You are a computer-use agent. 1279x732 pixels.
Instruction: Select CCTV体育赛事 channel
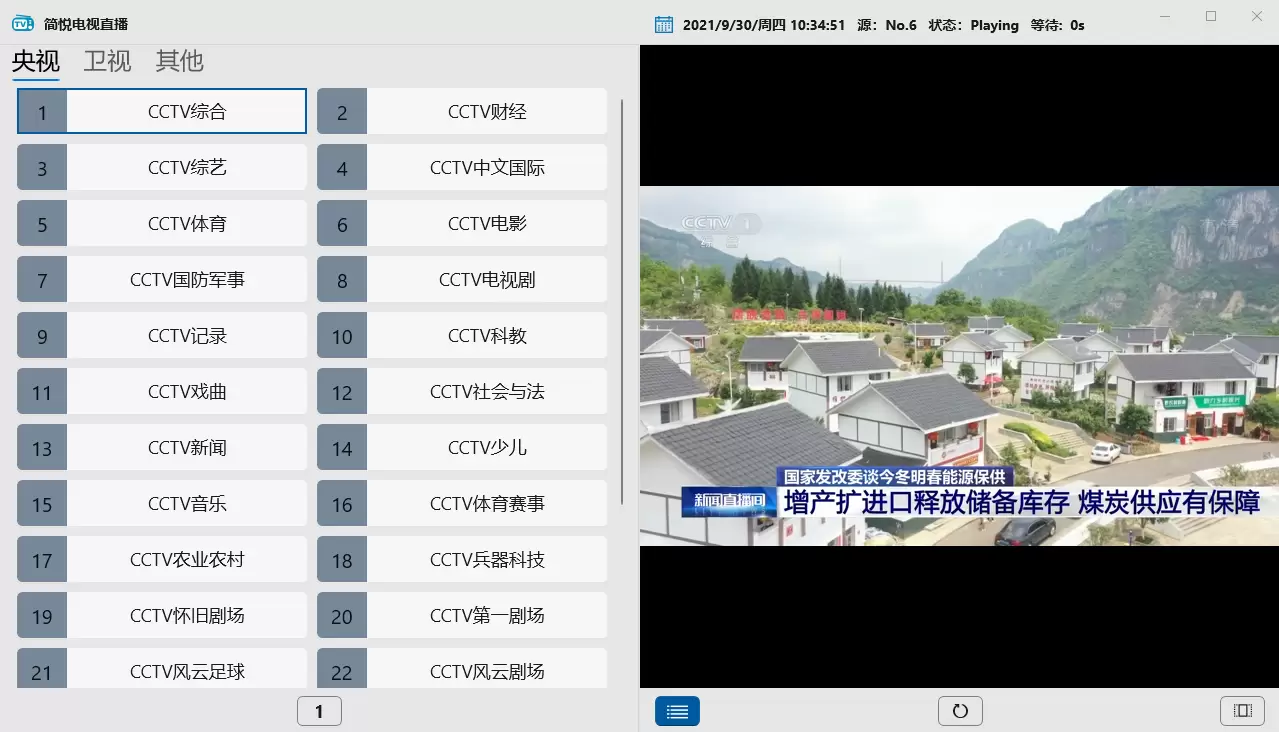[462, 503]
